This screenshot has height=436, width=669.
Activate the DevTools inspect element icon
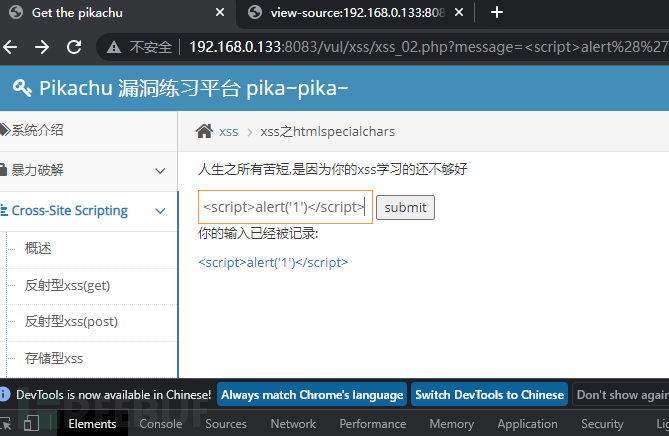6,424
